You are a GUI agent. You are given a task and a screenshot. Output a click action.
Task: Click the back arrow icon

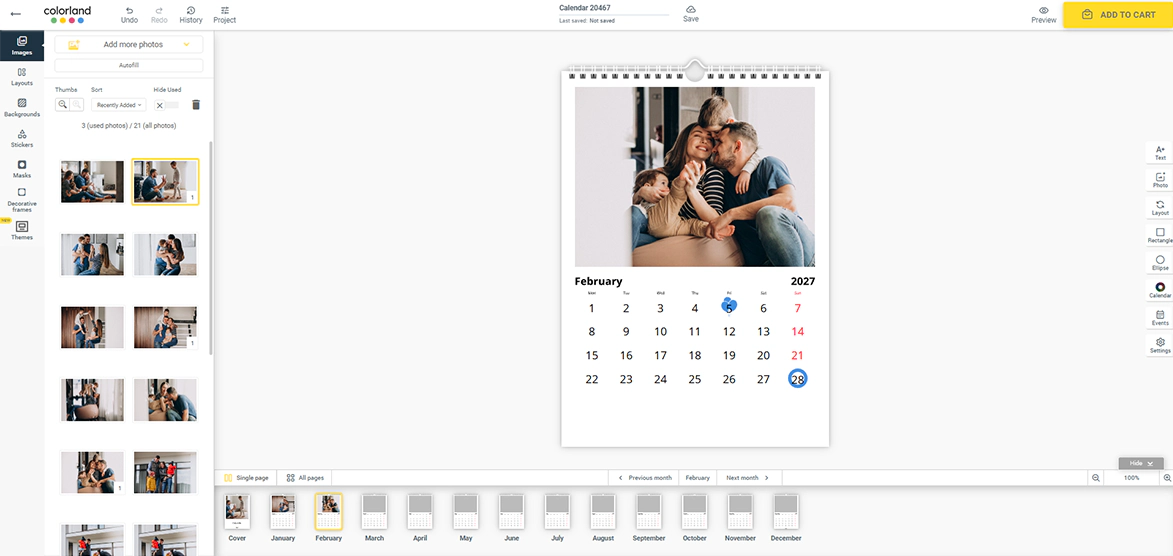[x=16, y=14]
